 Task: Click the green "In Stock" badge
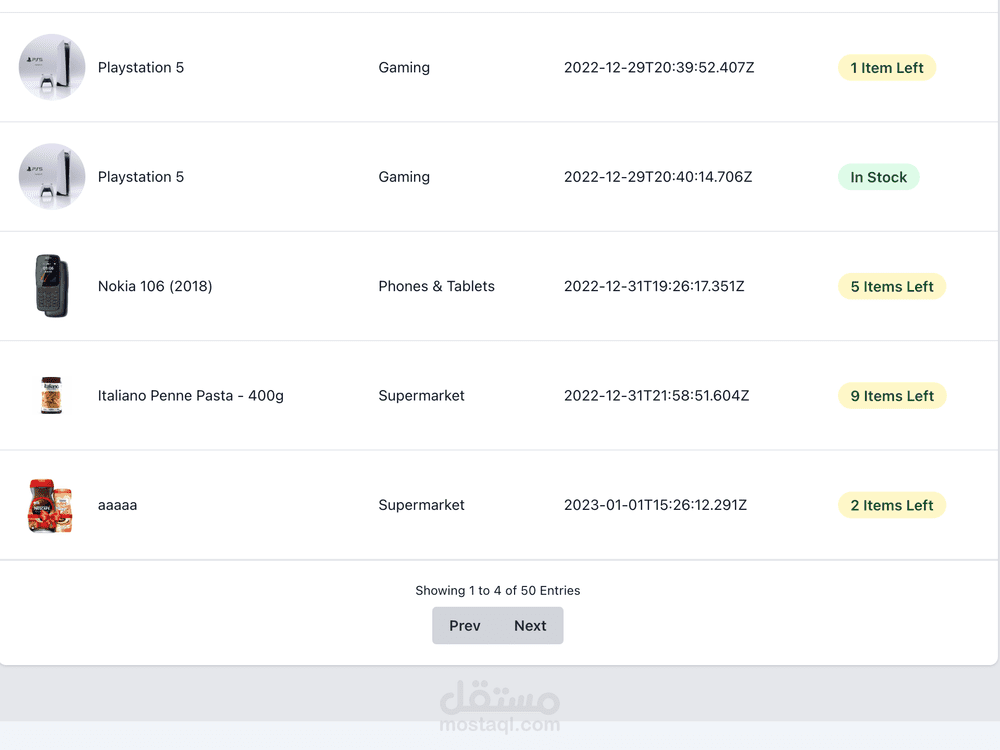pyautogui.click(x=878, y=177)
